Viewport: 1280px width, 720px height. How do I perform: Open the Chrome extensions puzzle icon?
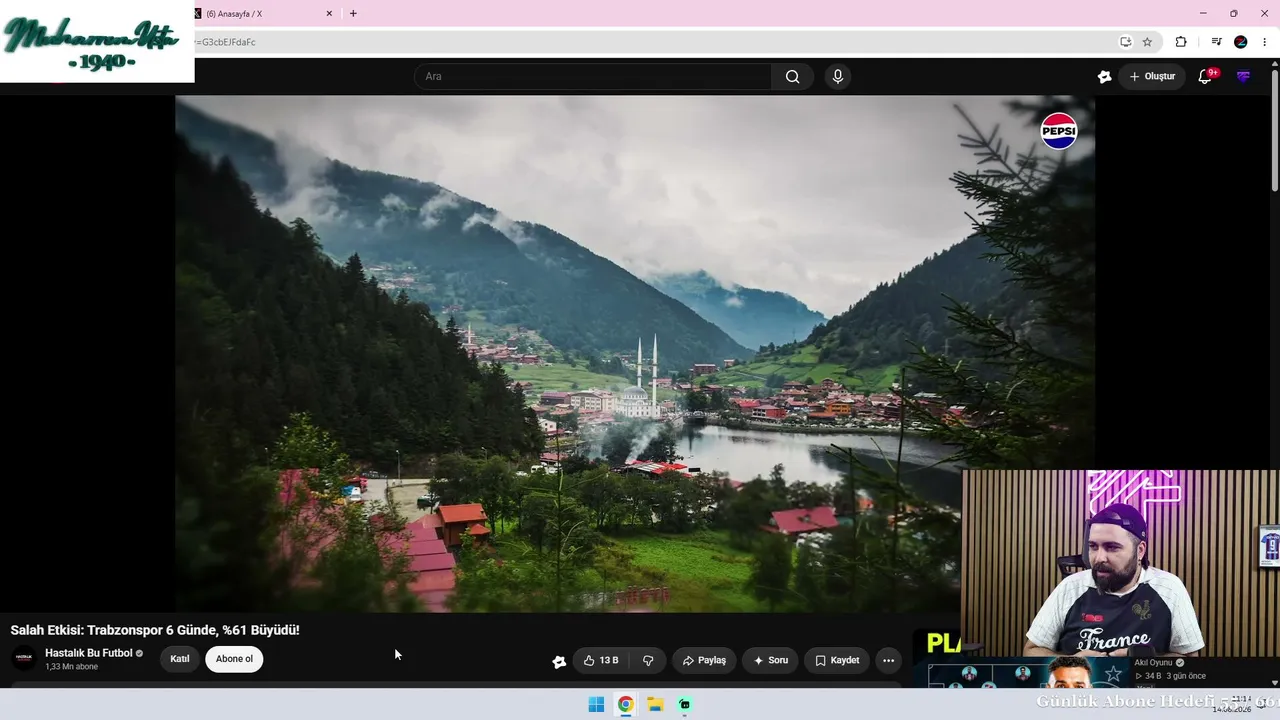click(1181, 42)
